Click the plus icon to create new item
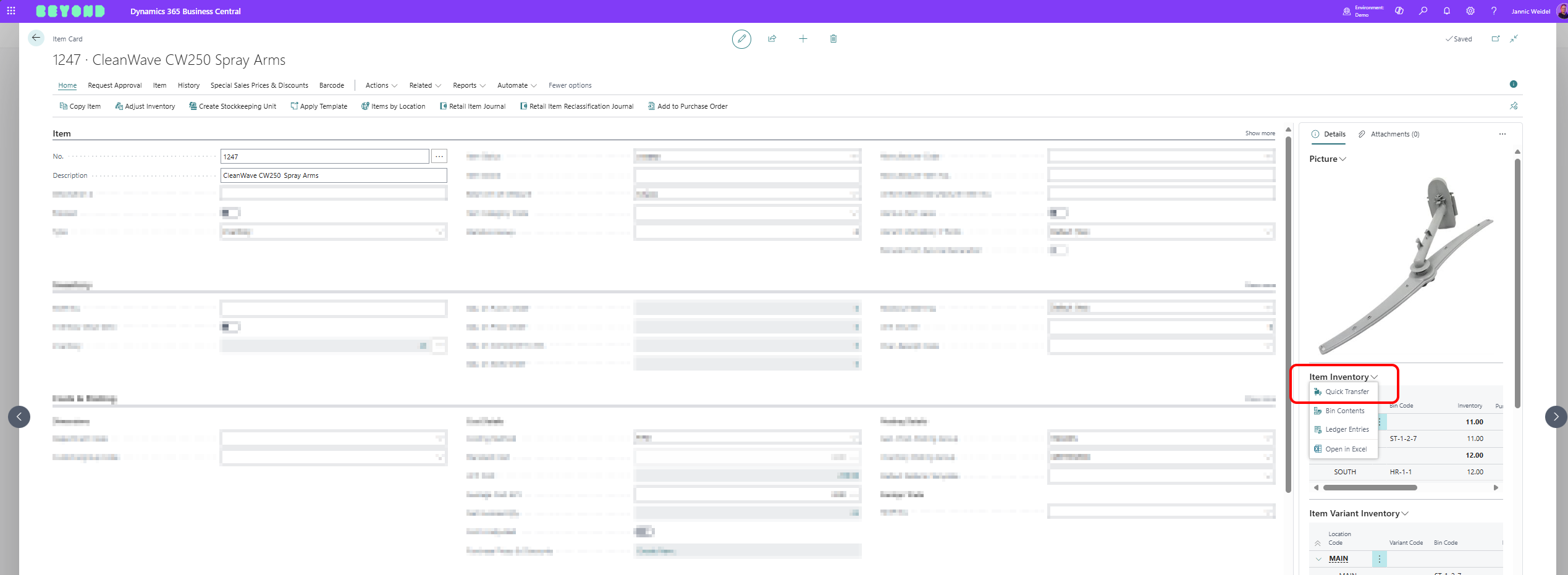1568x575 pixels. [x=803, y=39]
